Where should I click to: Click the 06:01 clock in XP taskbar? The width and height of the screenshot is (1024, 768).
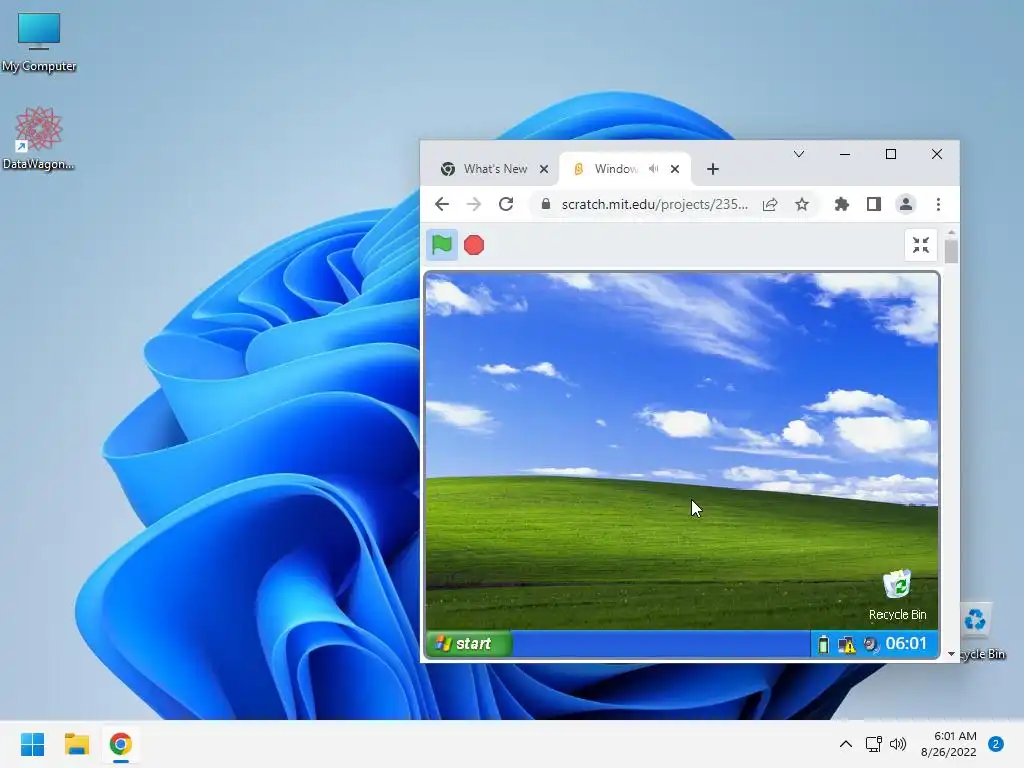point(906,643)
